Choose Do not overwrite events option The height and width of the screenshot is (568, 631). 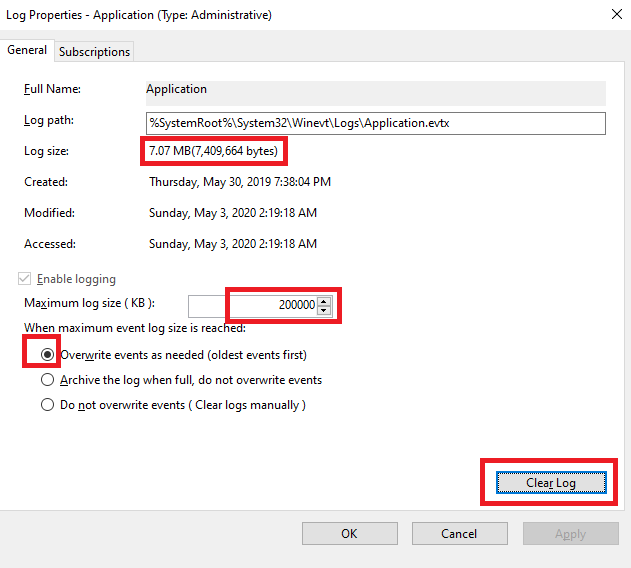pos(47,405)
